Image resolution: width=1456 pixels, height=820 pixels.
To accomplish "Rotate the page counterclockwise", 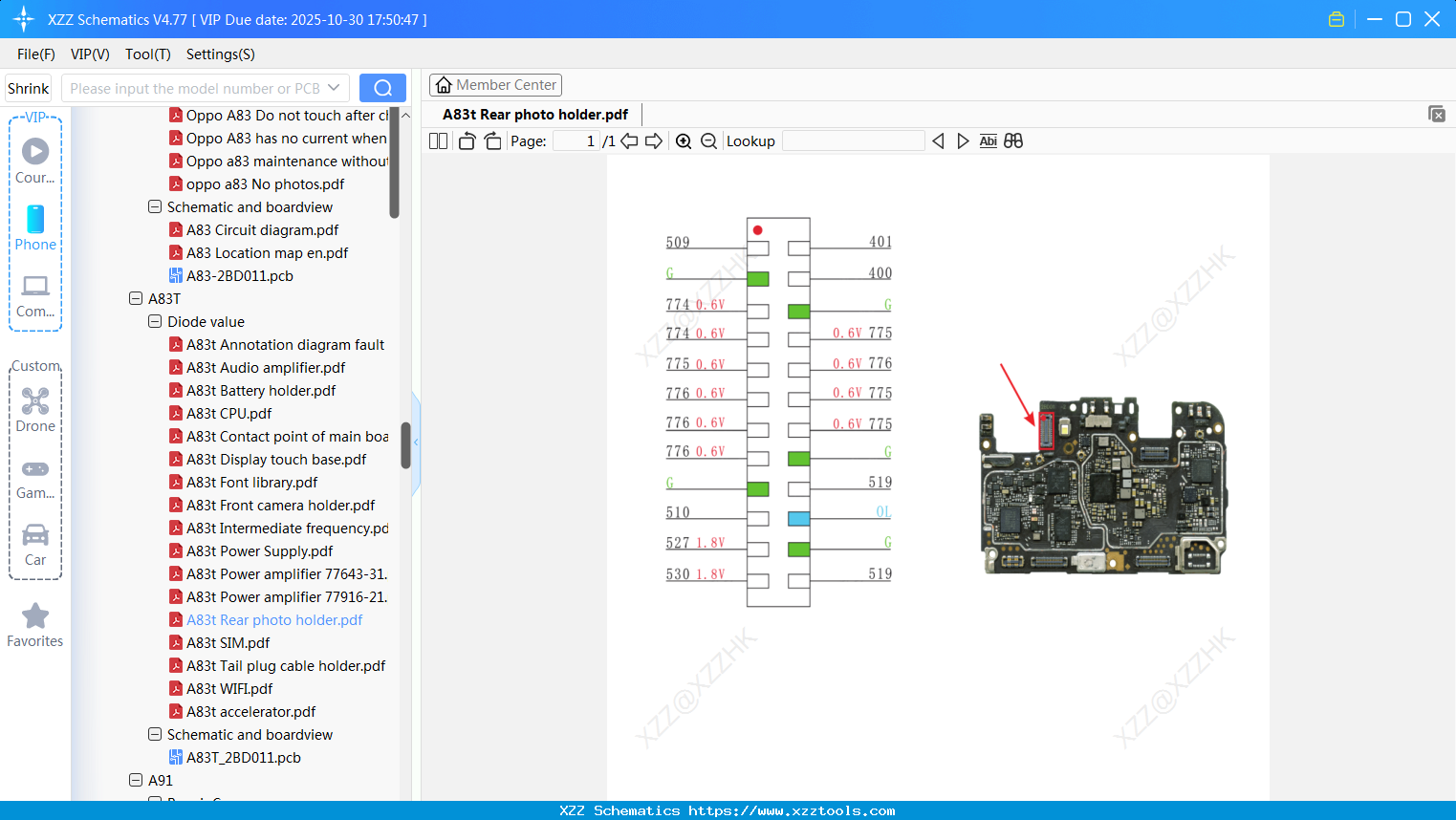I will click(467, 141).
